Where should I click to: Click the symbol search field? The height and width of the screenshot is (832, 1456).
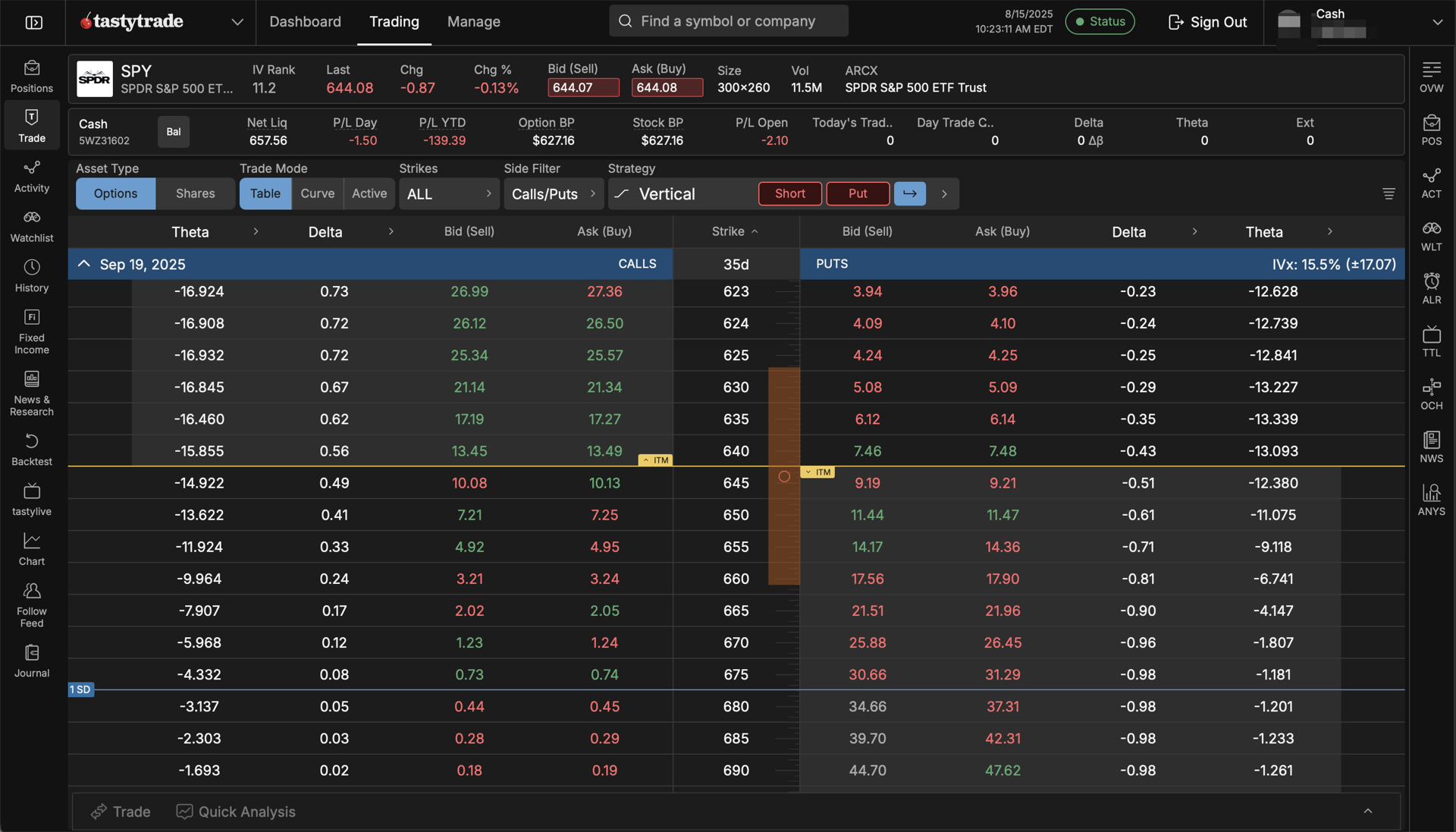click(728, 21)
